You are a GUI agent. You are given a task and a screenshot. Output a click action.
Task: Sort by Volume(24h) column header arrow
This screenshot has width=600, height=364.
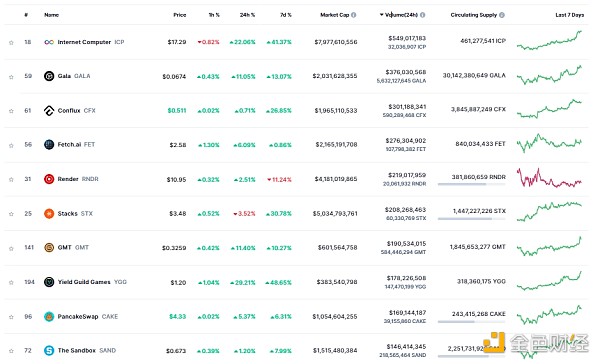pos(382,15)
